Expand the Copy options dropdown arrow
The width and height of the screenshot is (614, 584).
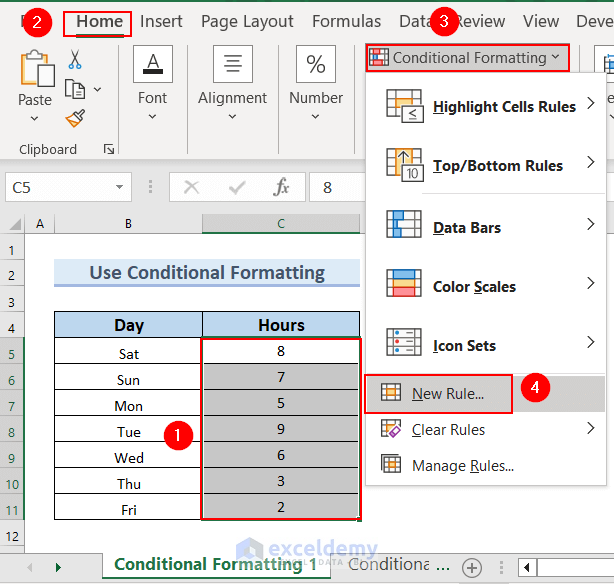click(98, 89)
